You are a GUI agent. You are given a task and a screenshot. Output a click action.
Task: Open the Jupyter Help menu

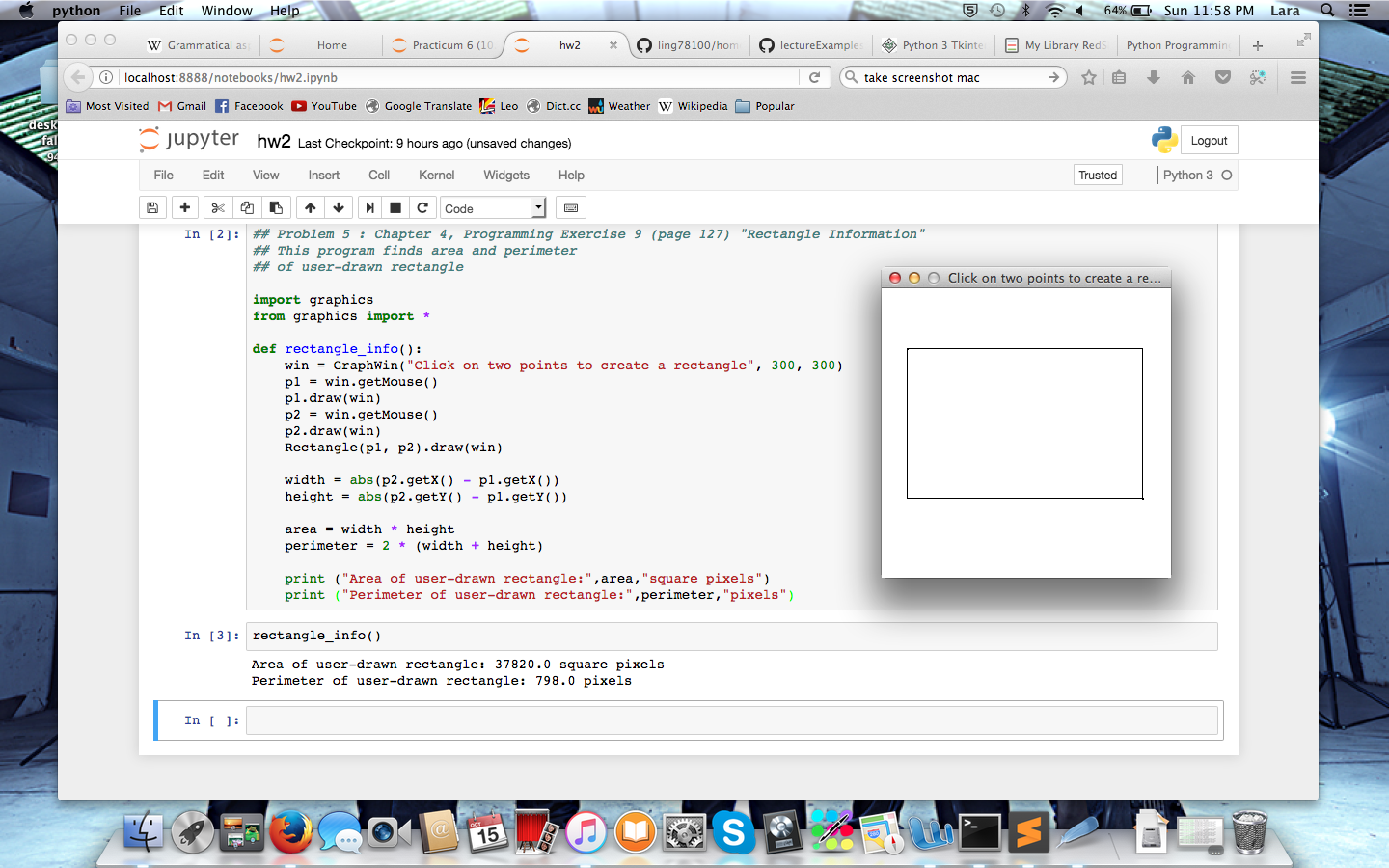[x=571, y=175]
